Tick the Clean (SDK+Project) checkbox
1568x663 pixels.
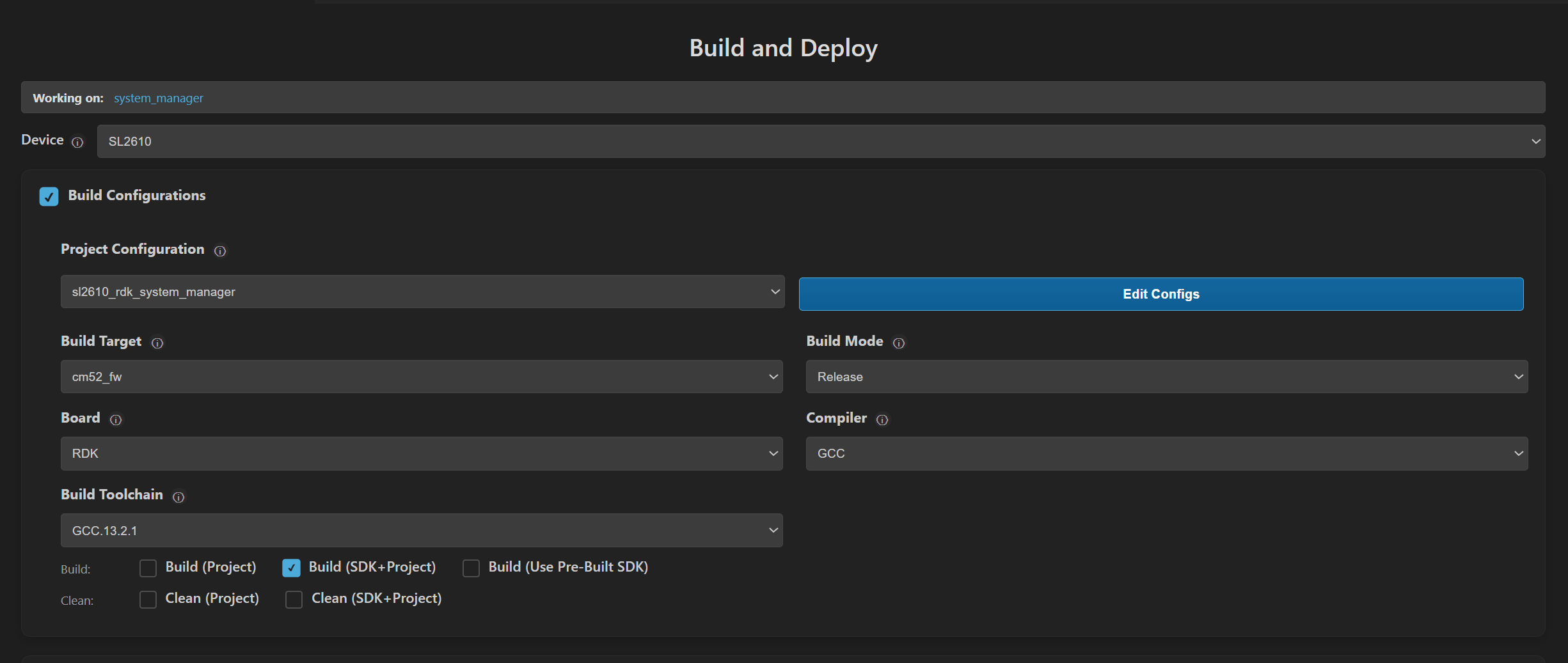coord(294,599)
